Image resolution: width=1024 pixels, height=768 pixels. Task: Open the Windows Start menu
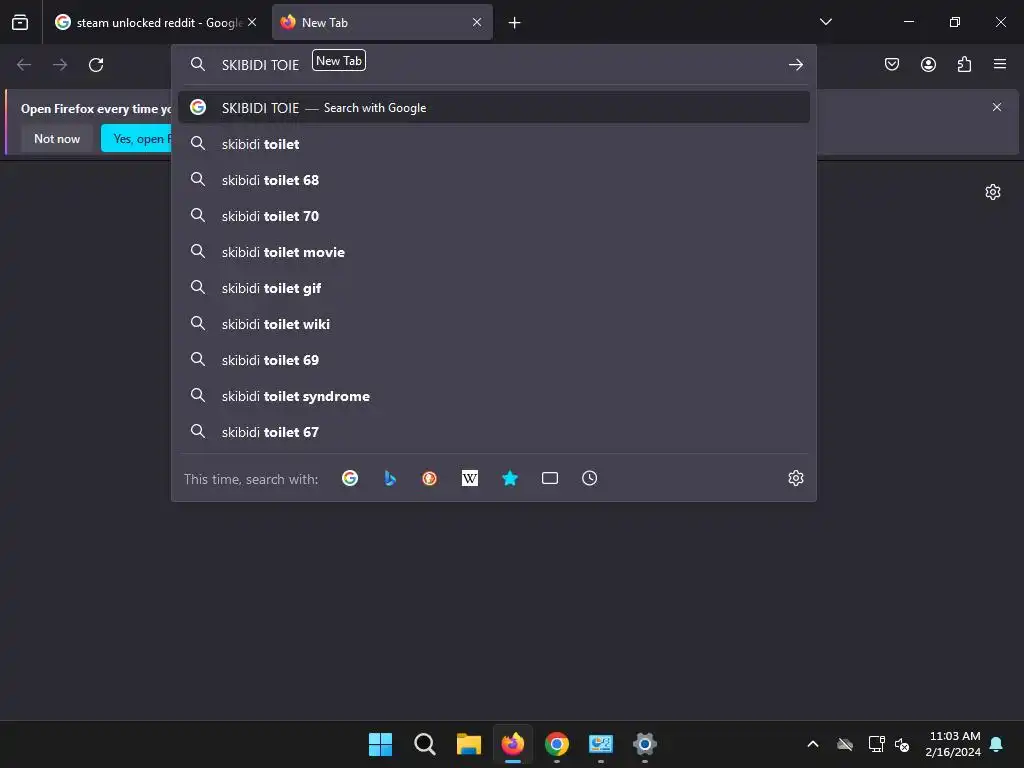tap(380, 744)
